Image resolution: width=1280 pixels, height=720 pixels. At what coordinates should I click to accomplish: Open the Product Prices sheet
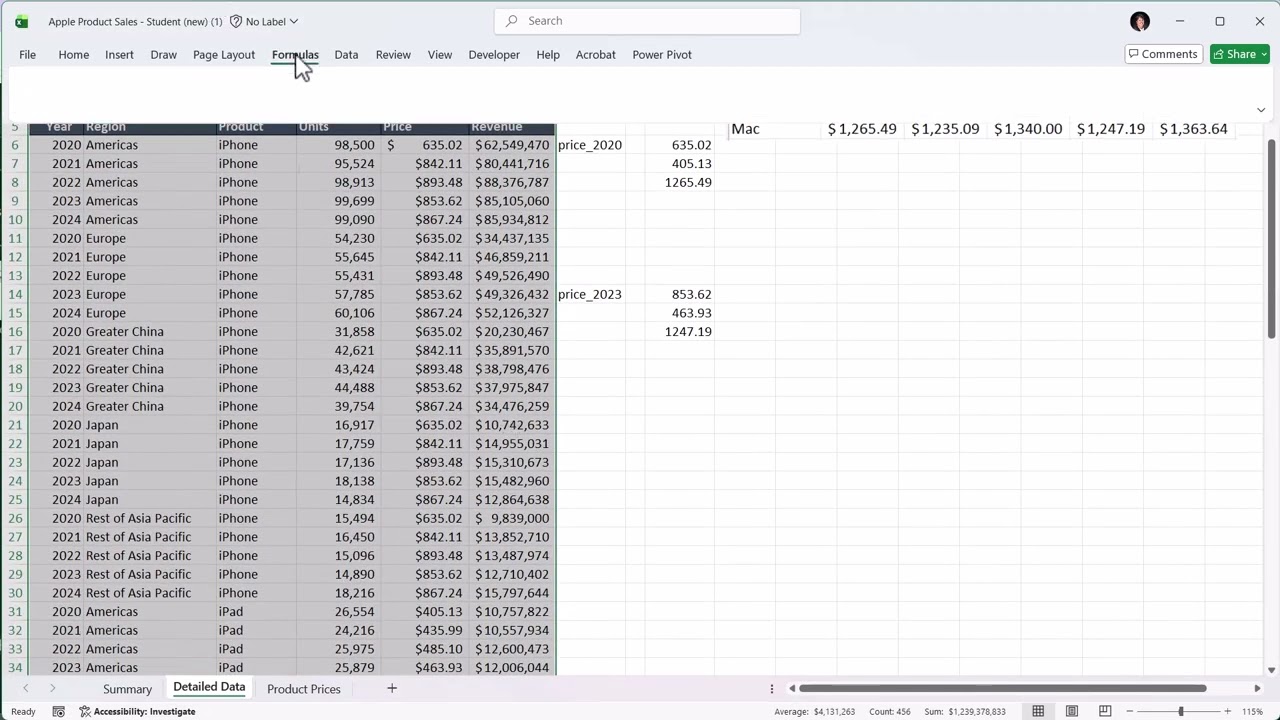click(x=304, y=689)
